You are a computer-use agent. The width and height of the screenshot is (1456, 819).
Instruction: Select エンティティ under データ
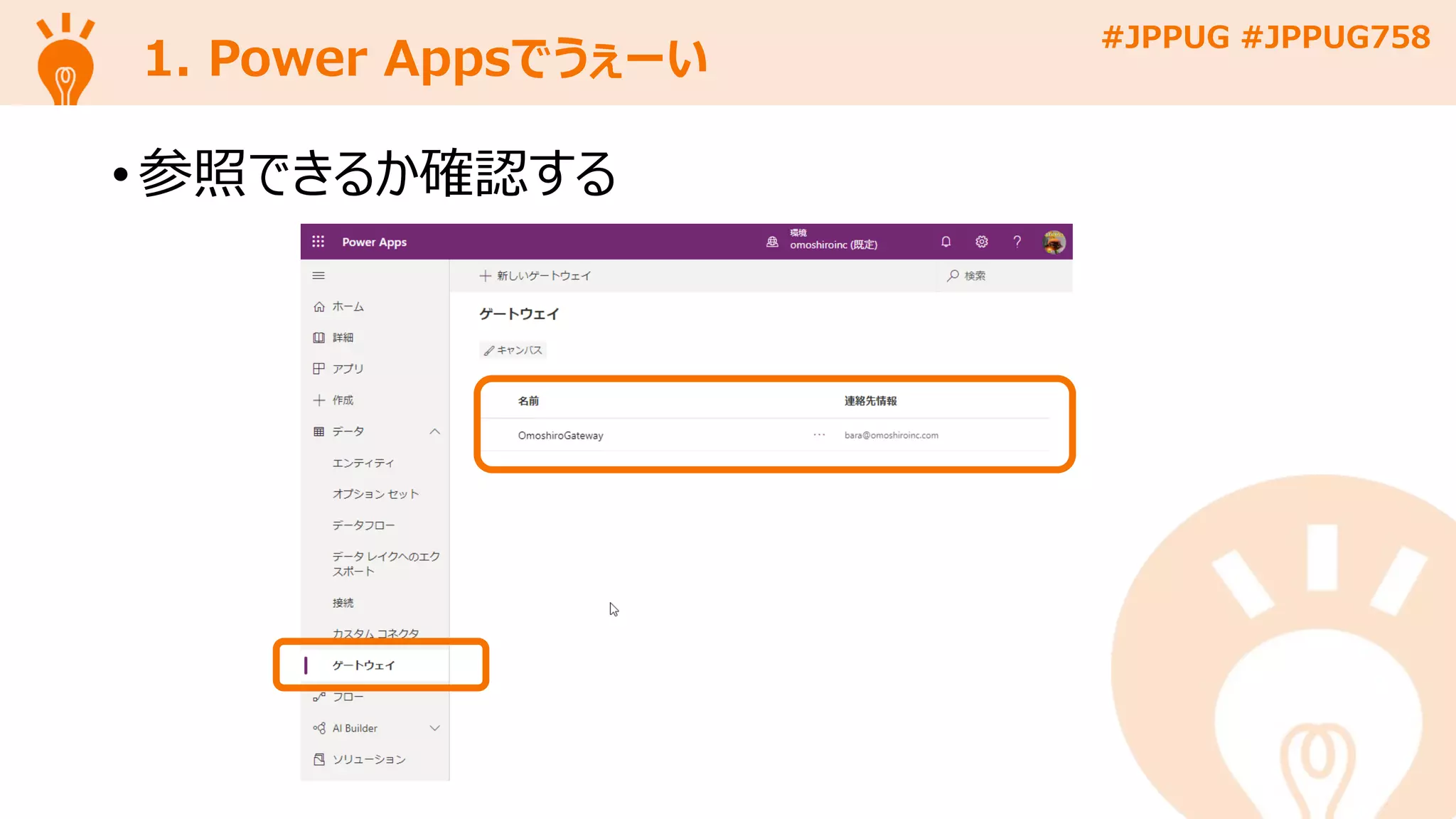(363, 463)
